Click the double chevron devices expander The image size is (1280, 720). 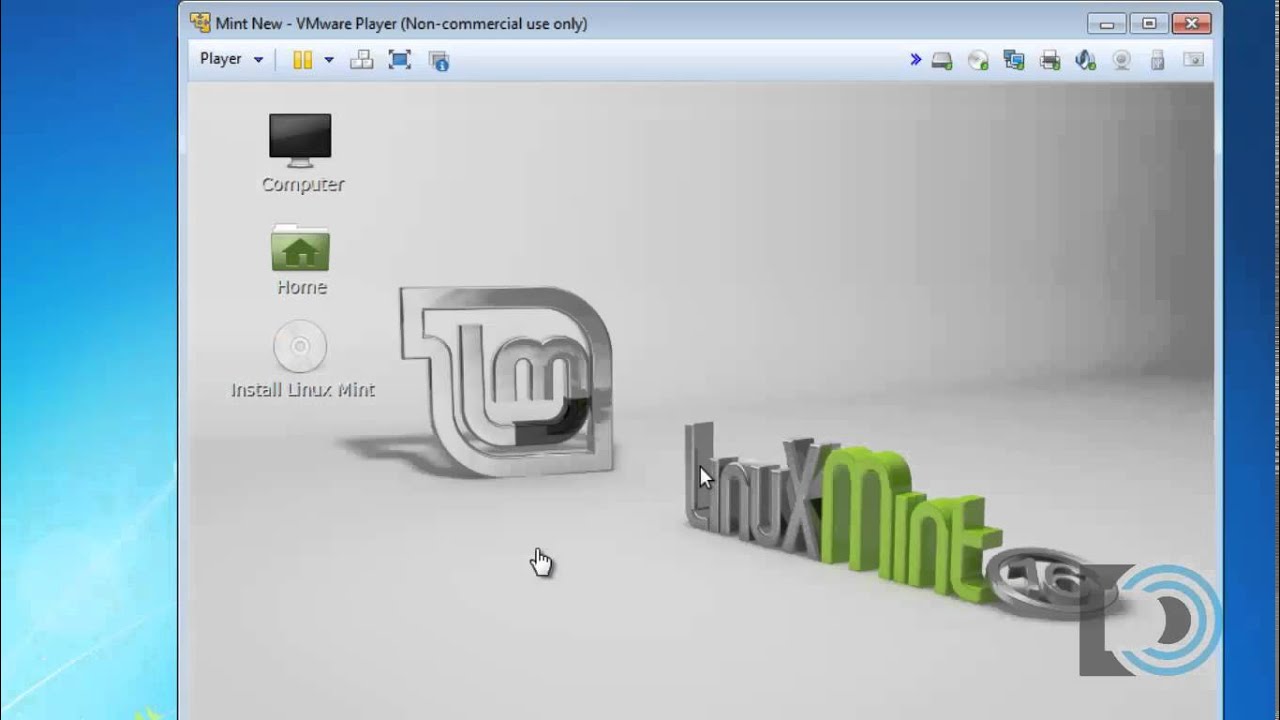pyautogui.click(x=915, y=60)
